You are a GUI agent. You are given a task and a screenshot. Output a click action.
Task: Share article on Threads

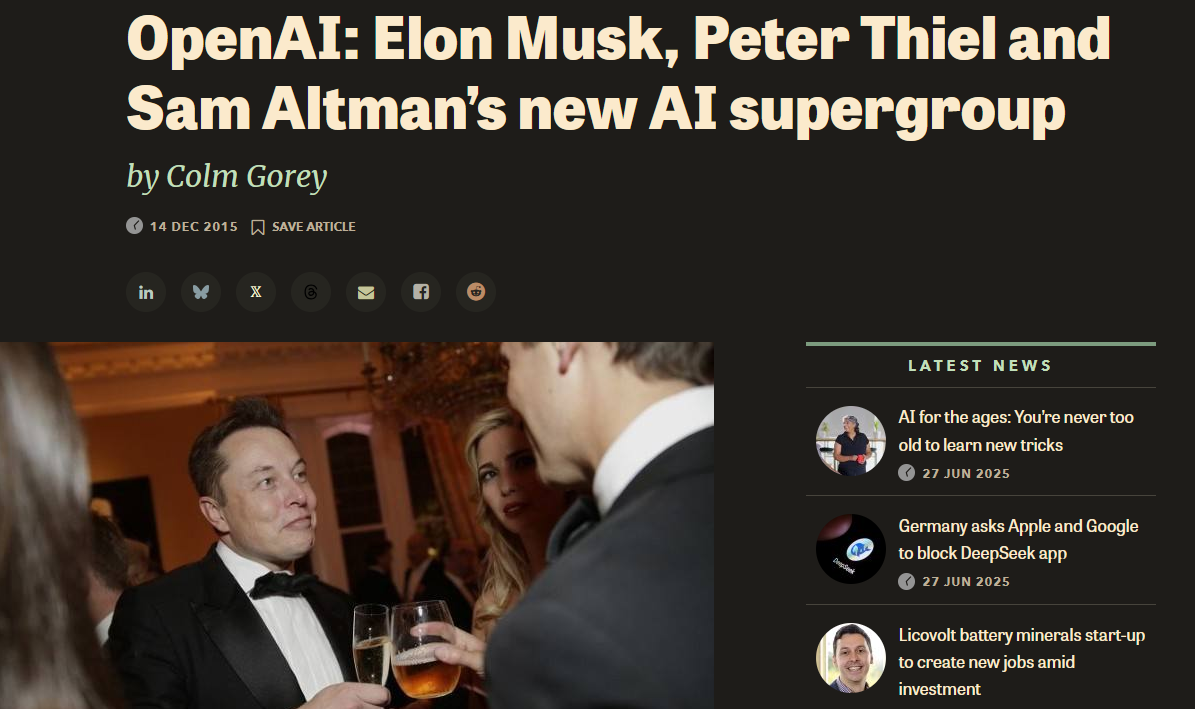tap(311, 292)
